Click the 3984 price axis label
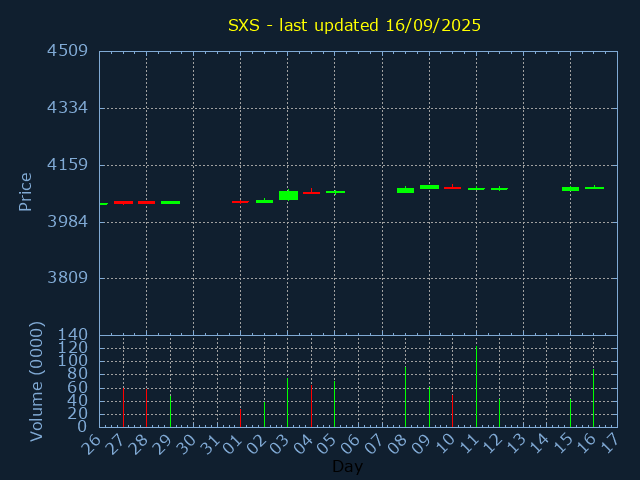Image resolution: width=640 pixels, height=480 pixels. pos(67,222)
